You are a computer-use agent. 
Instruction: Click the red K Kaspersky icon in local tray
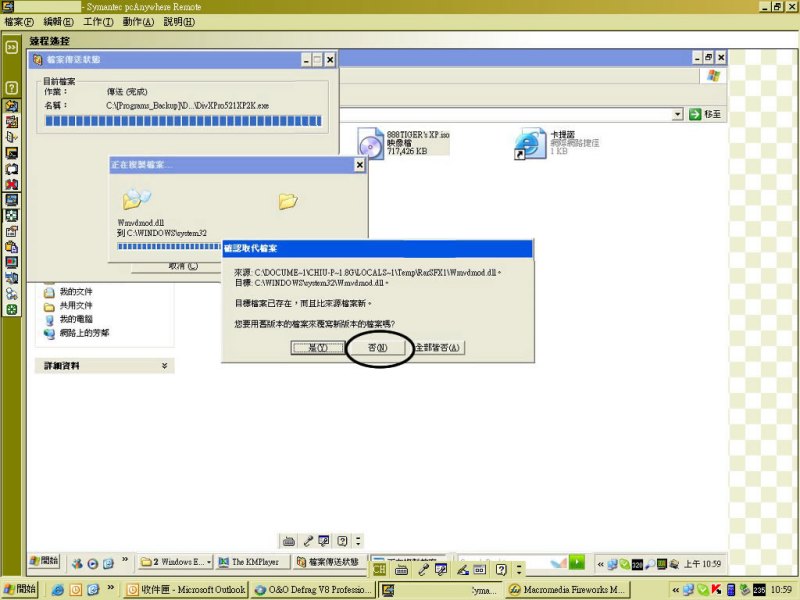[716, 590]
